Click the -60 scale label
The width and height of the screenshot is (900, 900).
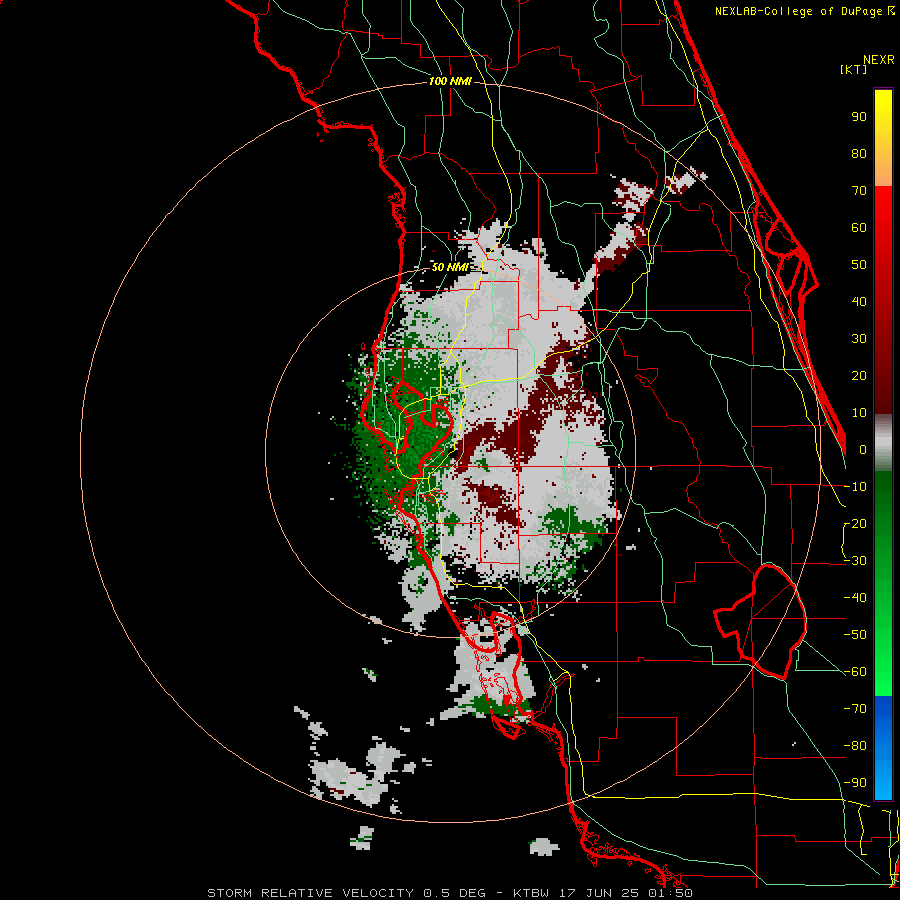(x=855, y=672)
